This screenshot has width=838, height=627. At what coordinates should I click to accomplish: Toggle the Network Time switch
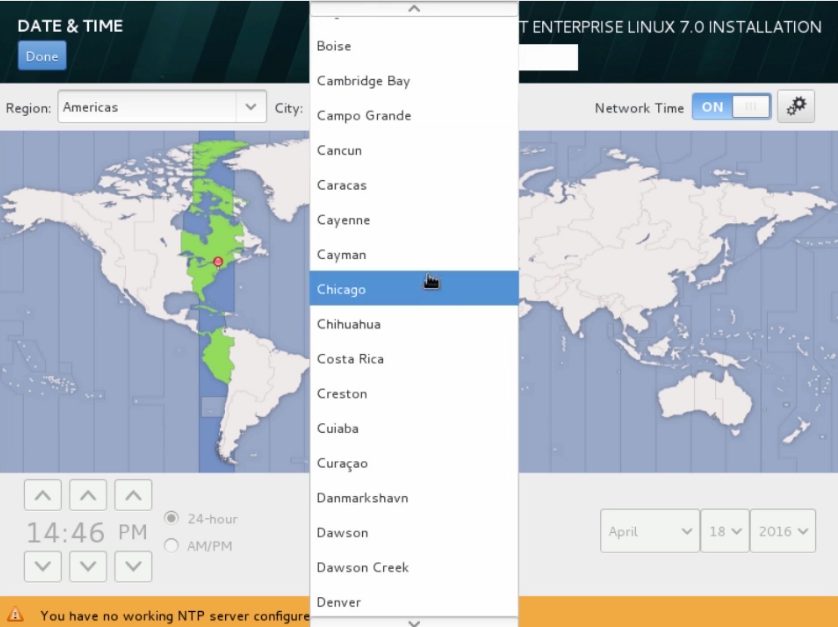click(x=732, y=107)
